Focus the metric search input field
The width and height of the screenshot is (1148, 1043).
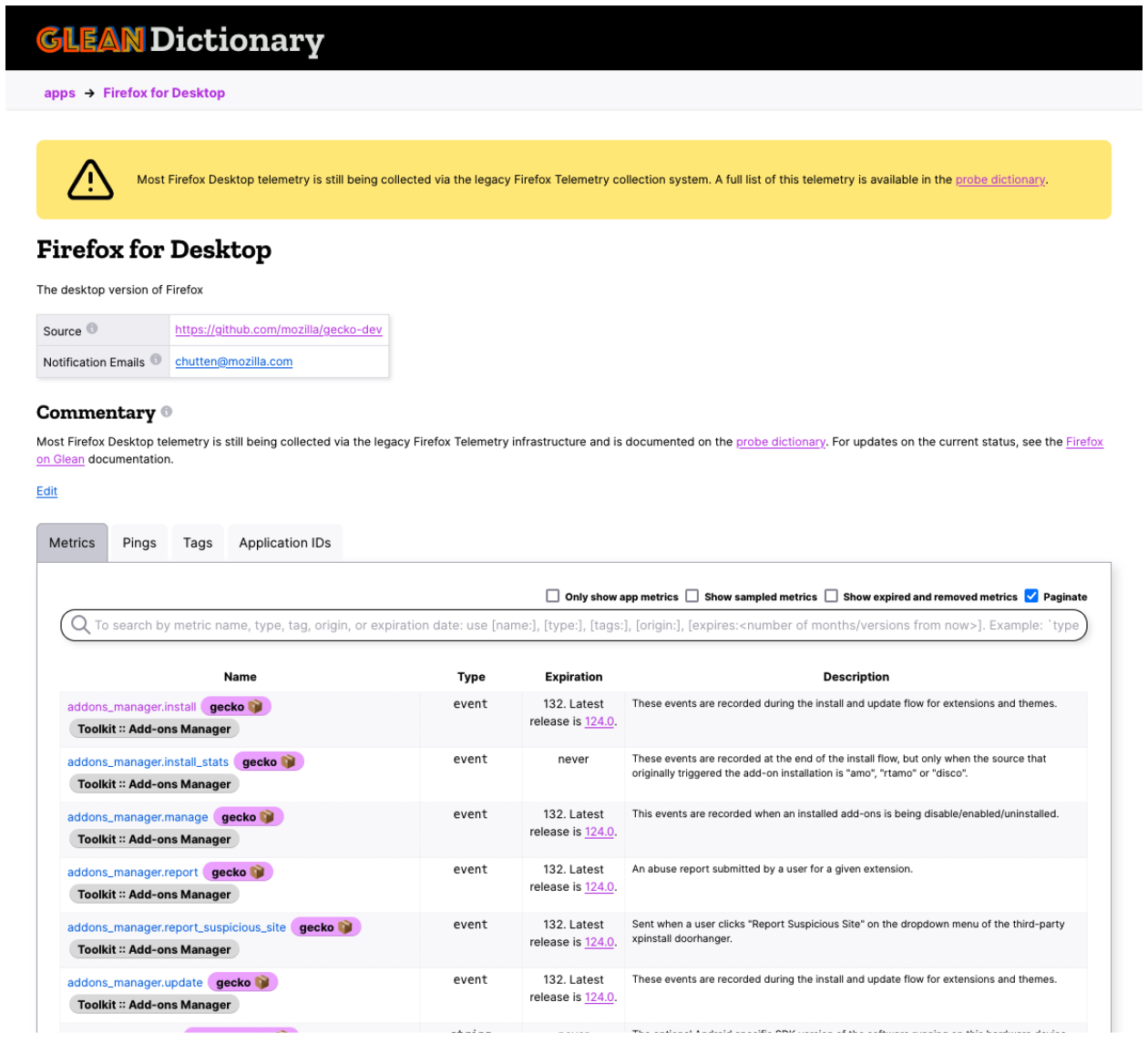tap(574, 625)
